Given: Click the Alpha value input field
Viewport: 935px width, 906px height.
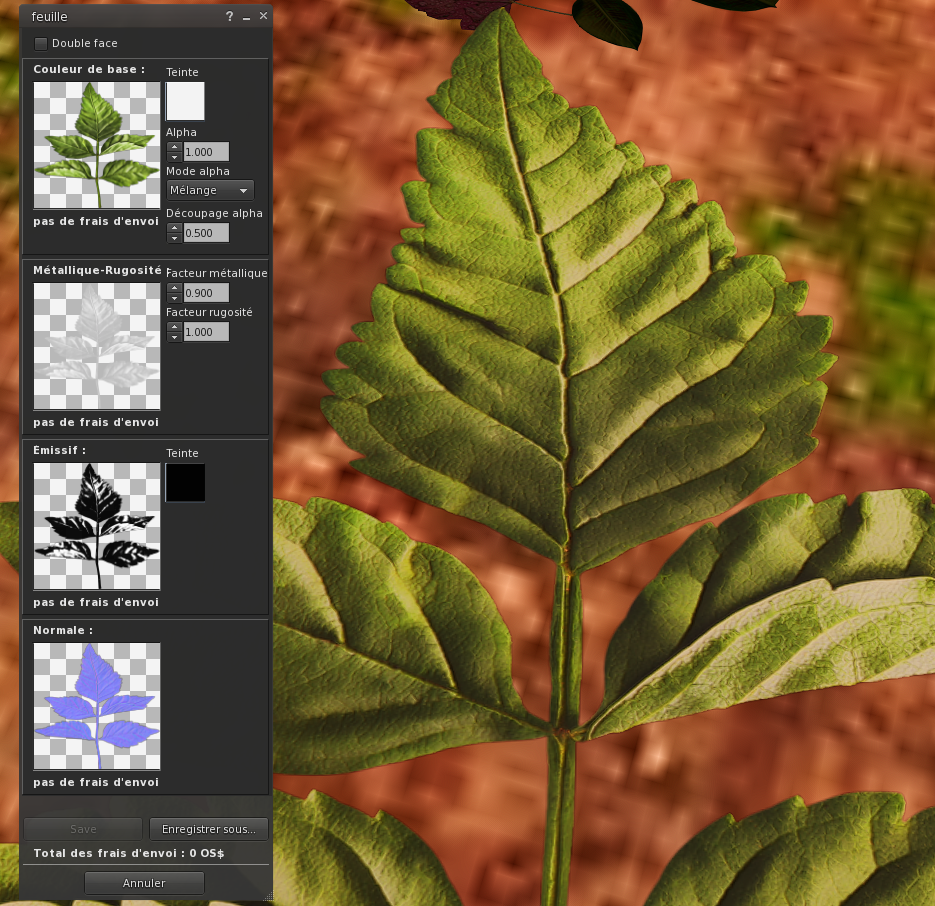Looking at the screenshot, I should pyautogui.click(x=206, y=152).
